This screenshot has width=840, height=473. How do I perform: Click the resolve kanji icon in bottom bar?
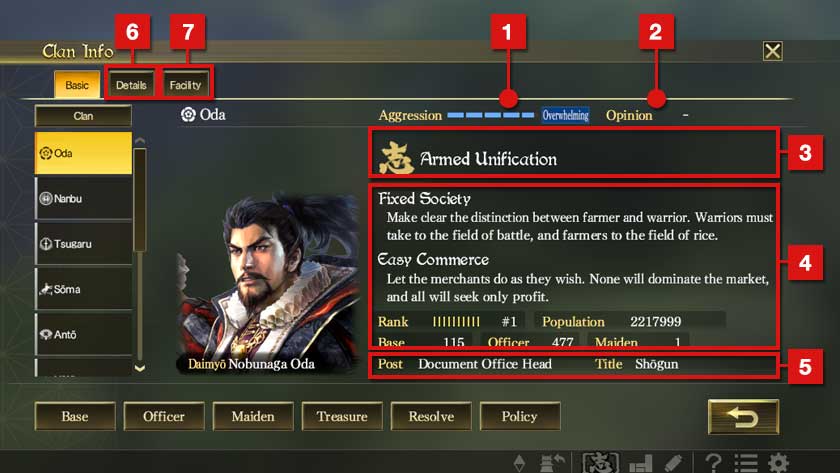[601, 463]
